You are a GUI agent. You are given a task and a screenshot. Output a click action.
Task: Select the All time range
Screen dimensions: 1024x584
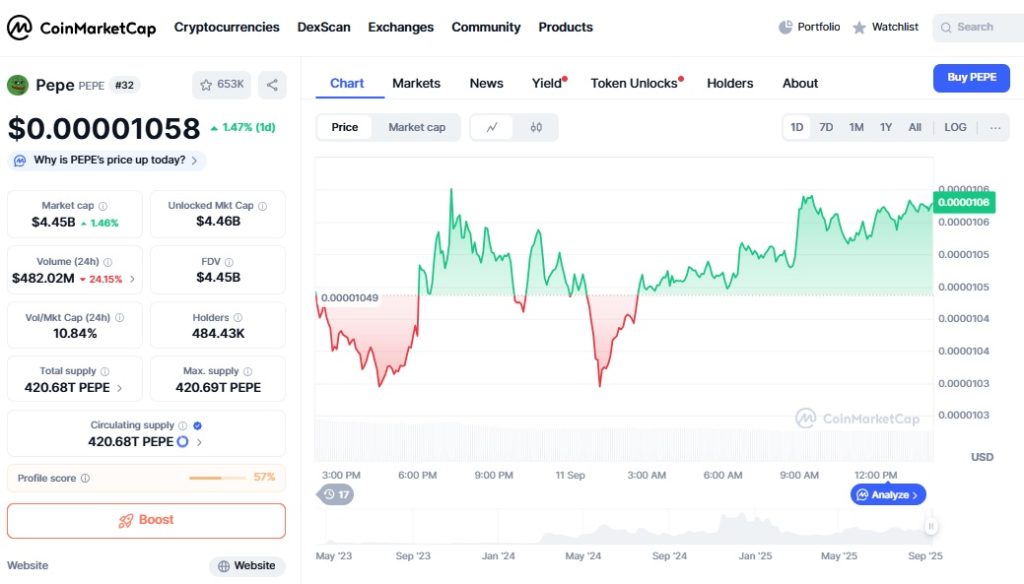click(915, 127)
